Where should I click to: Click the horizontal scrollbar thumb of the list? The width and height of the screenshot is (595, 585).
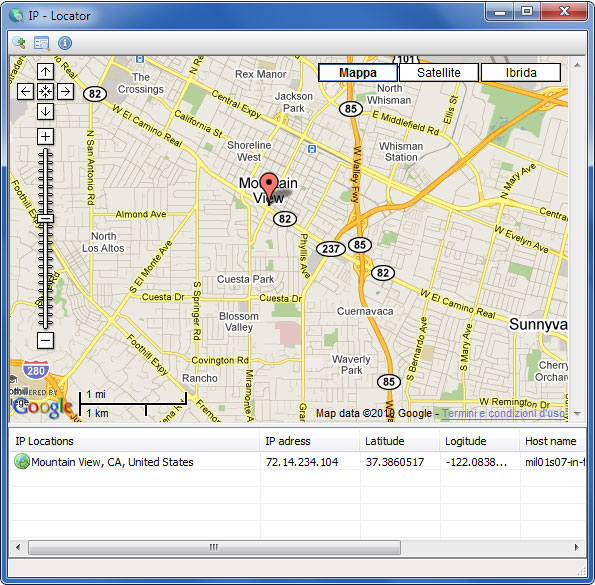pyautogui.click(x=214, y=547)
